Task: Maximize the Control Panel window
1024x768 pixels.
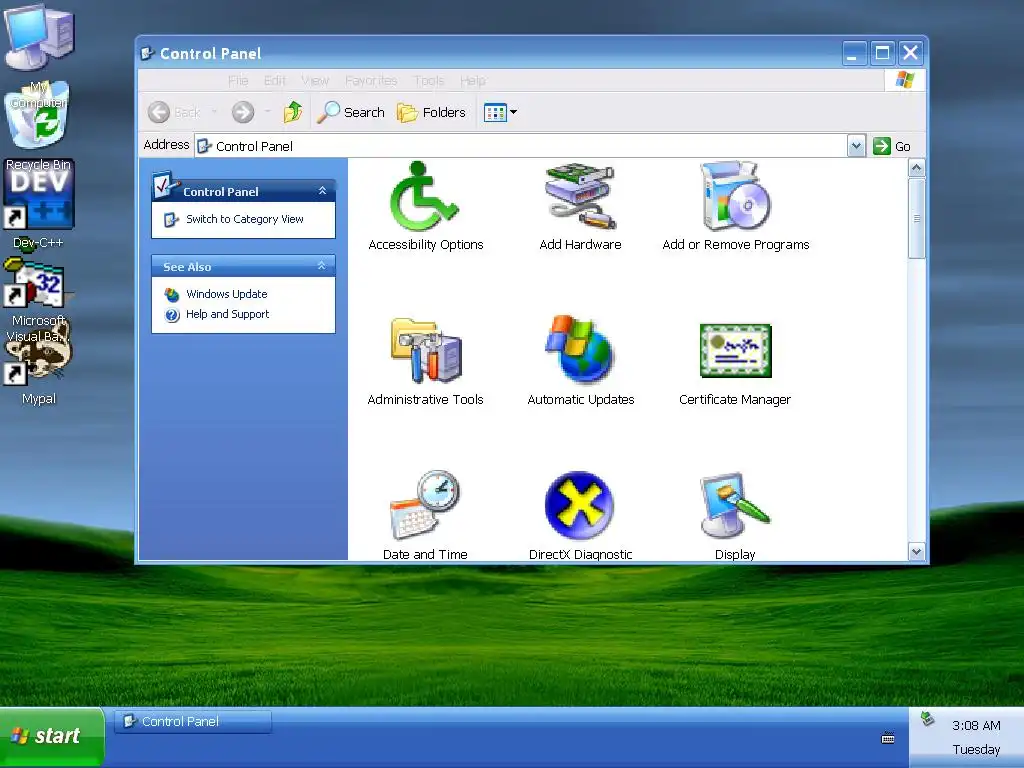Action: (x=882, y=54)
